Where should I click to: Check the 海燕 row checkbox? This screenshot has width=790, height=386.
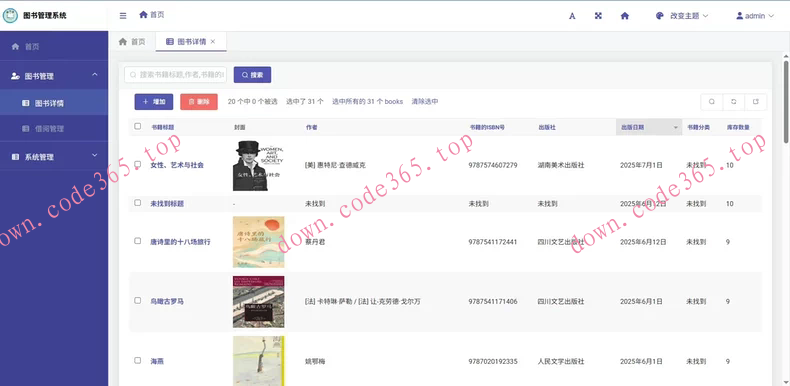coord(138,360)
